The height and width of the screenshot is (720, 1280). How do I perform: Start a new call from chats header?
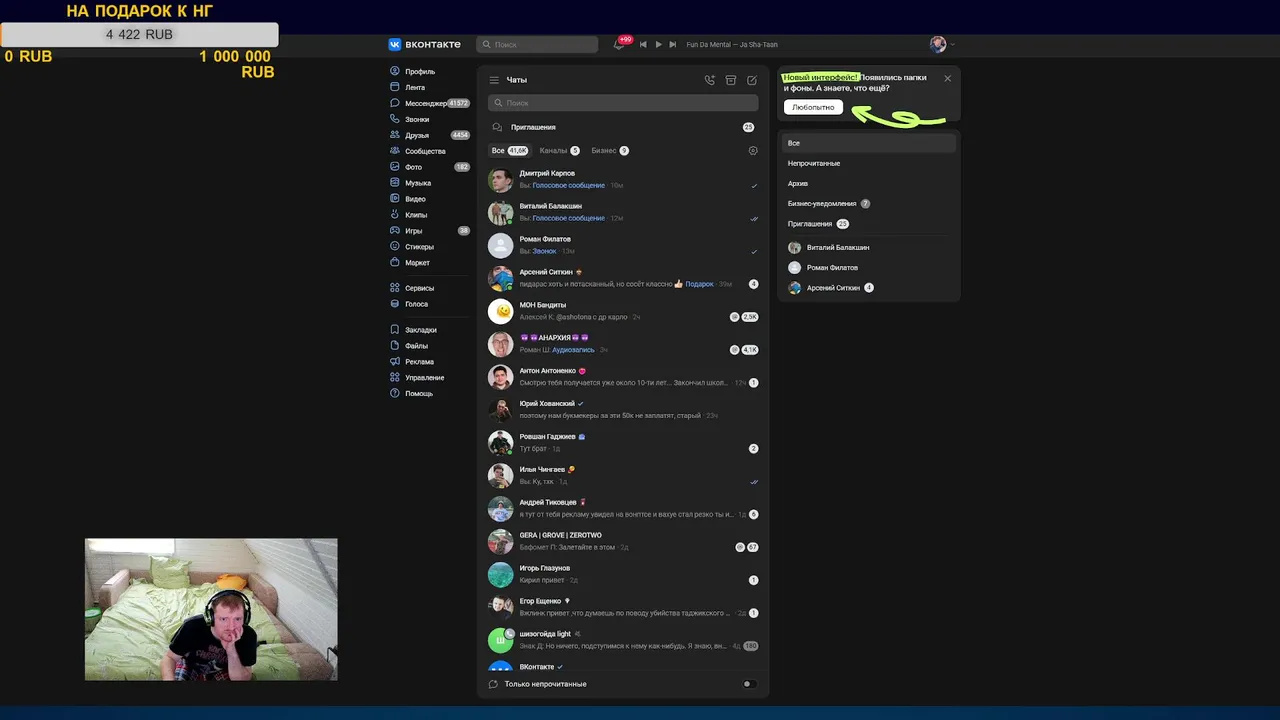710,80
